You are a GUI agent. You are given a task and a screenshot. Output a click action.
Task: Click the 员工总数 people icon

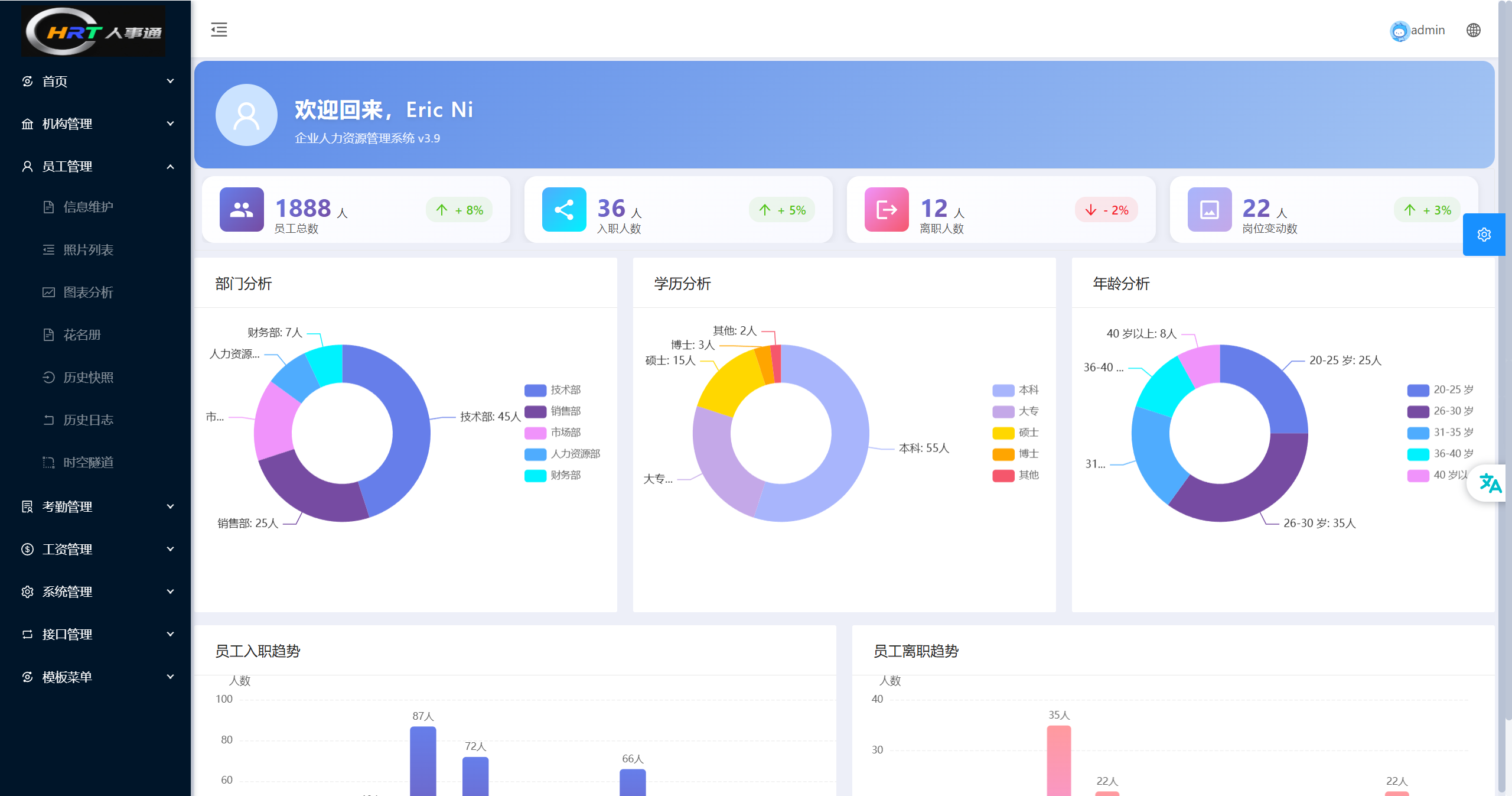click(242, 209)
